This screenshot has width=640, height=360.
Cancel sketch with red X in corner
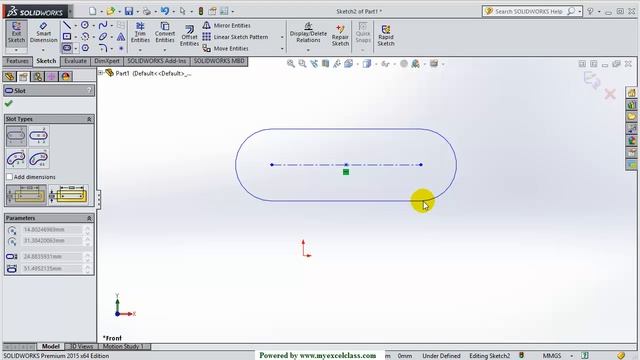click(x=610, y=94)
